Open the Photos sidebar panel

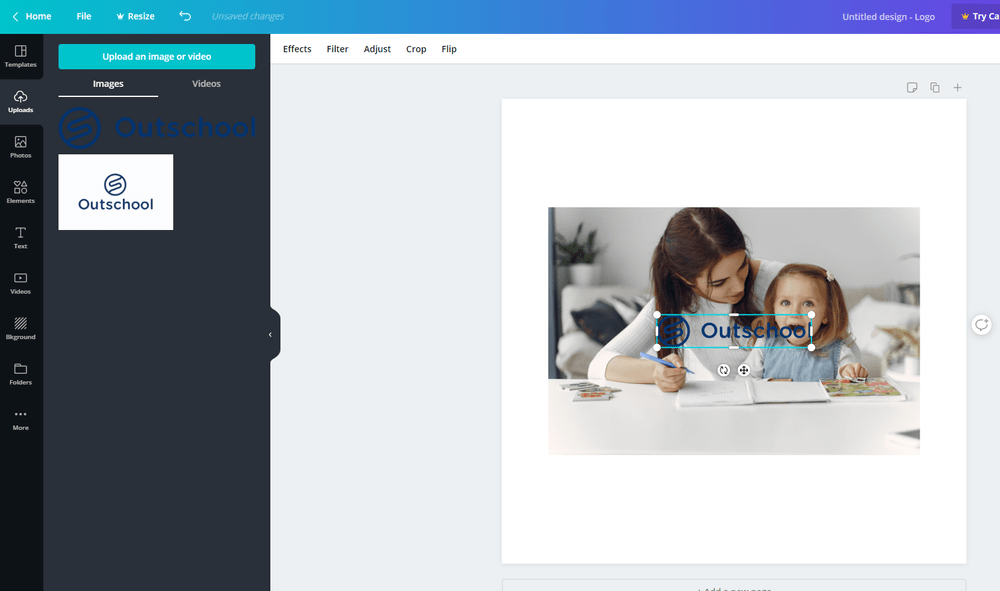[20, 147]
